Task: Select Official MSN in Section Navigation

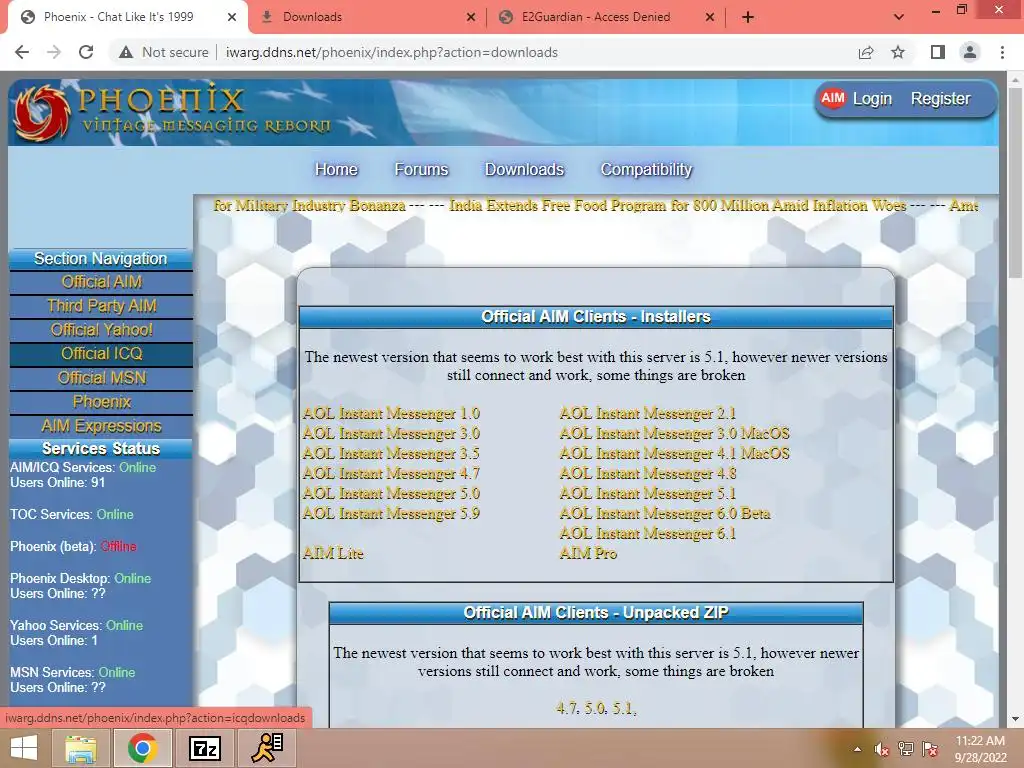Action: coord(101,378)
